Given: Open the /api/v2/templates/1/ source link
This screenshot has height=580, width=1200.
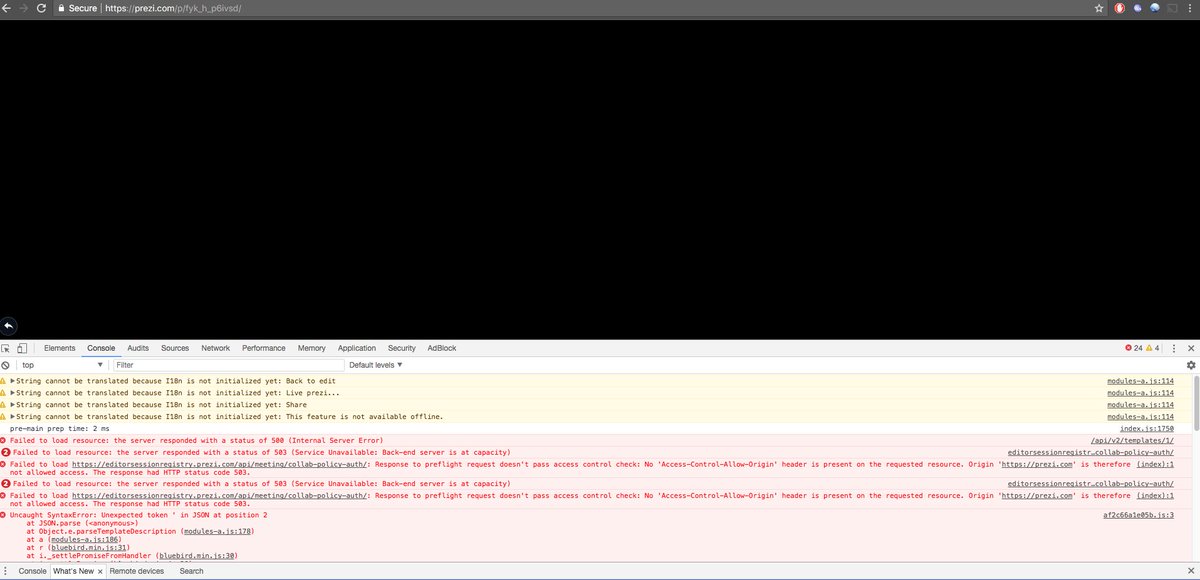Looking at the screenshot, I should point(1132,440).
